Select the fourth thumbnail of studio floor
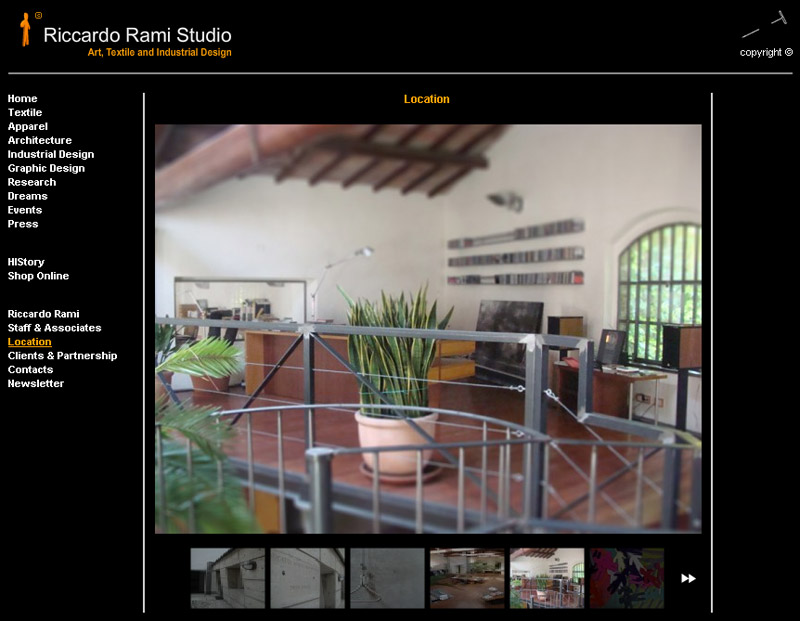The width and height of the screenshot is (800, 621). point(467,578)
